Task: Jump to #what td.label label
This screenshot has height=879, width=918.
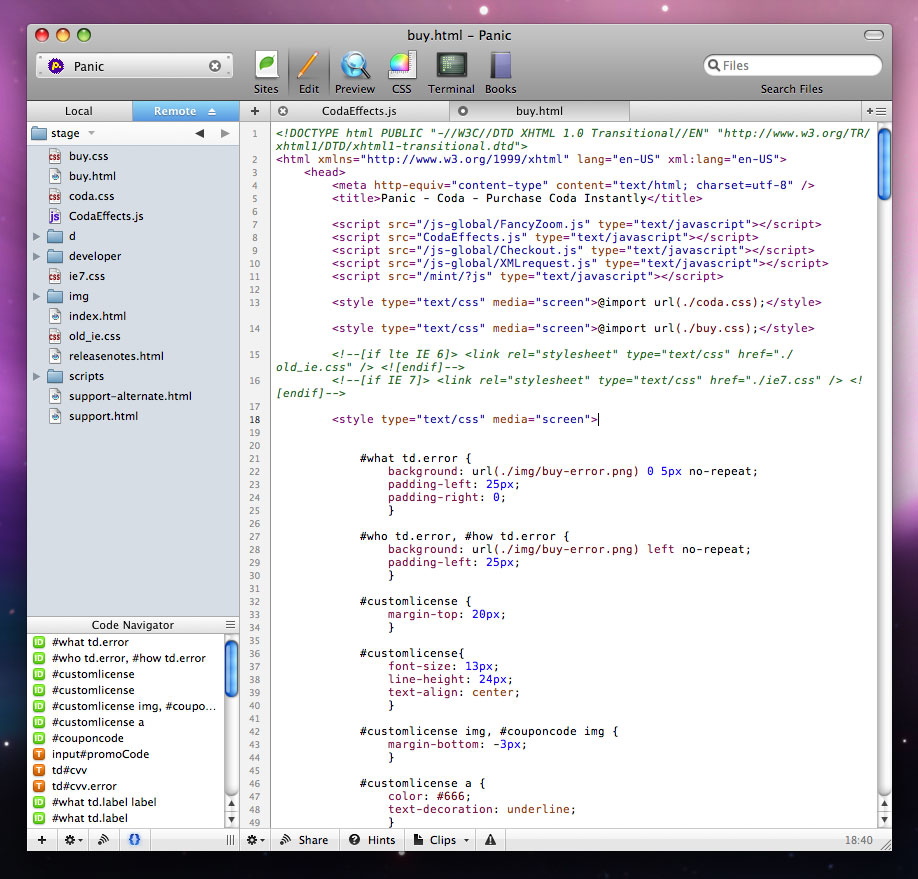Action: point(126,802)
